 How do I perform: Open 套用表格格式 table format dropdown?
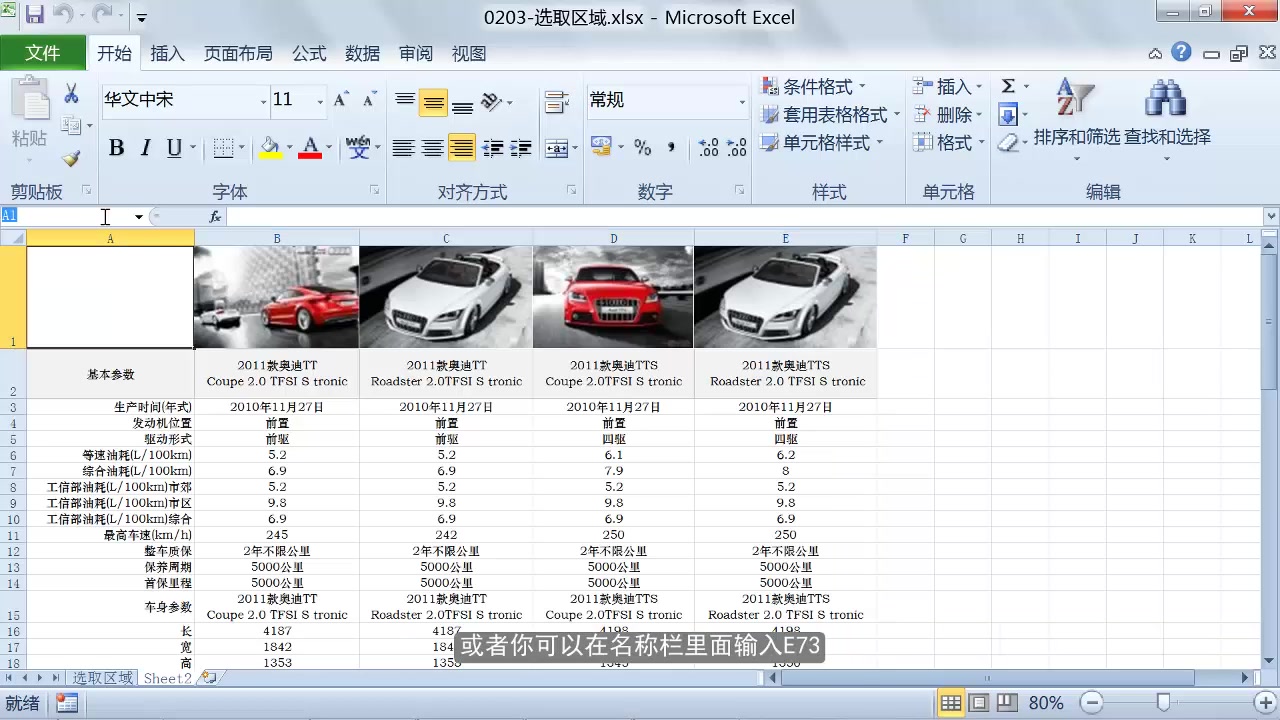[x=830, y=115]
